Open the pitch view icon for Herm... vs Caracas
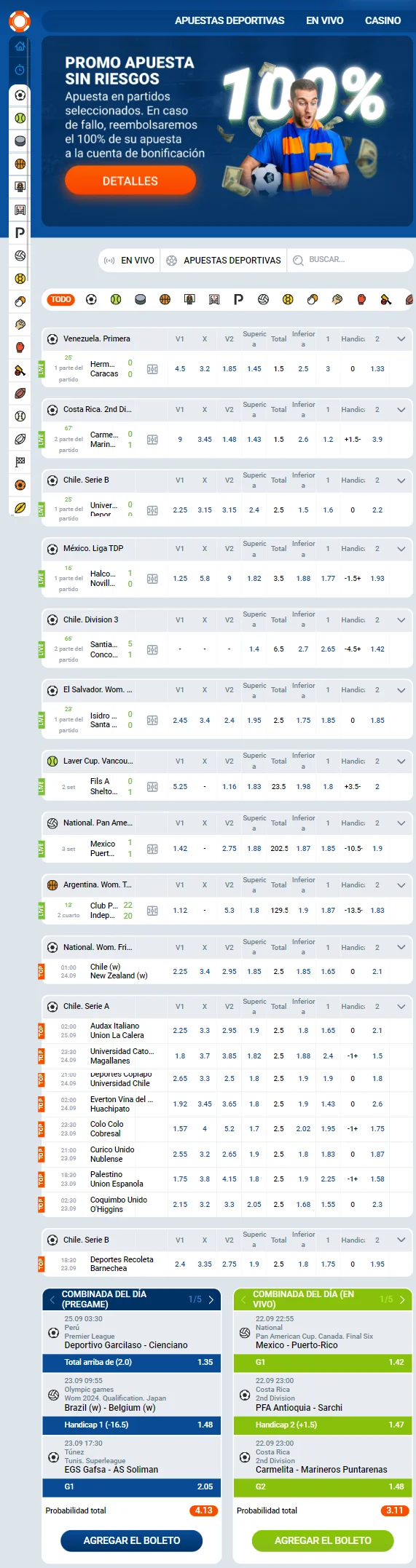The width and height of the screenshot is (416, 1568). 152,369
